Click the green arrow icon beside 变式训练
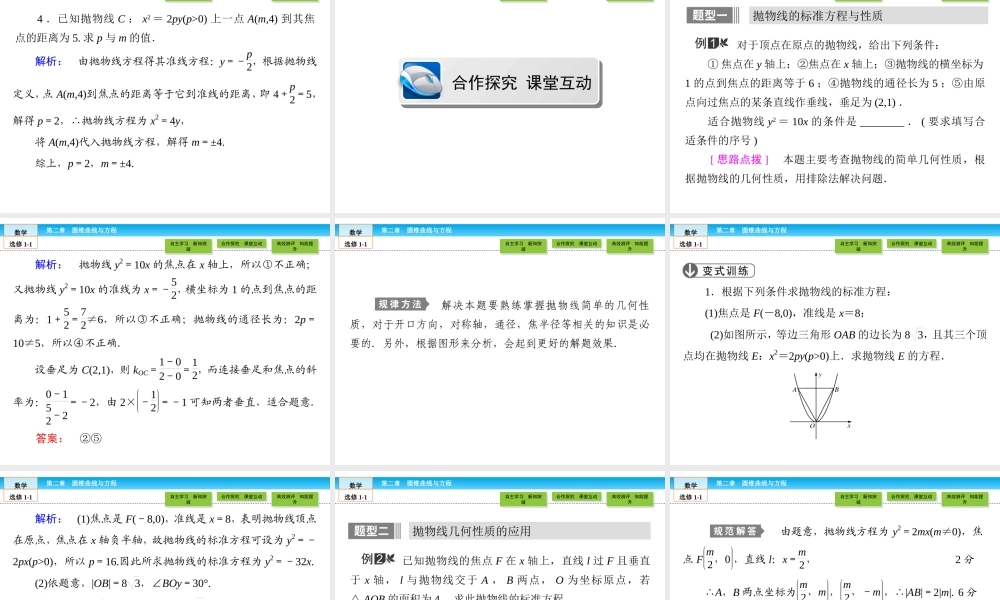 (x=688, y=268)
